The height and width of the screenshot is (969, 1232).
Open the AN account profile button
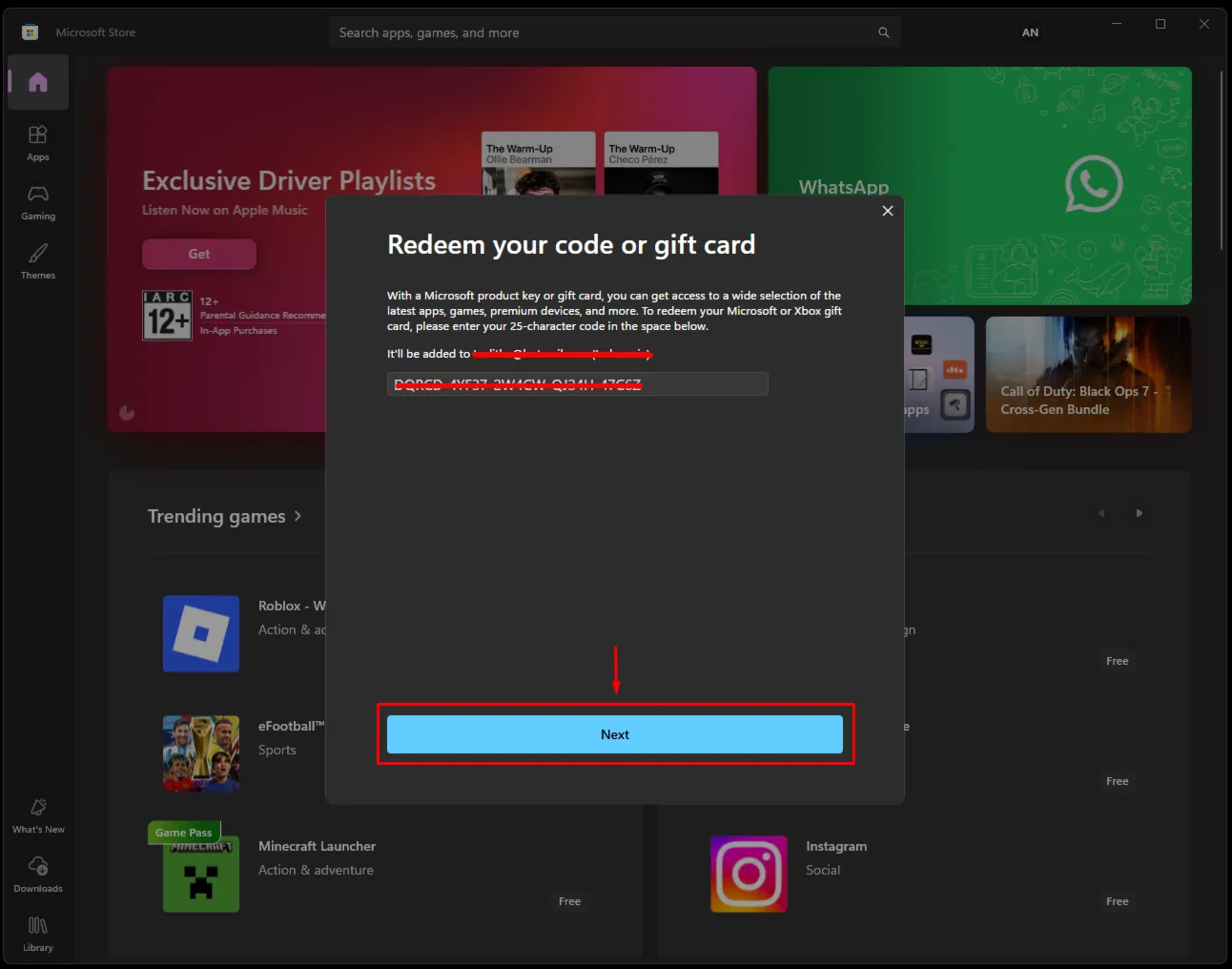(1031, 32)
